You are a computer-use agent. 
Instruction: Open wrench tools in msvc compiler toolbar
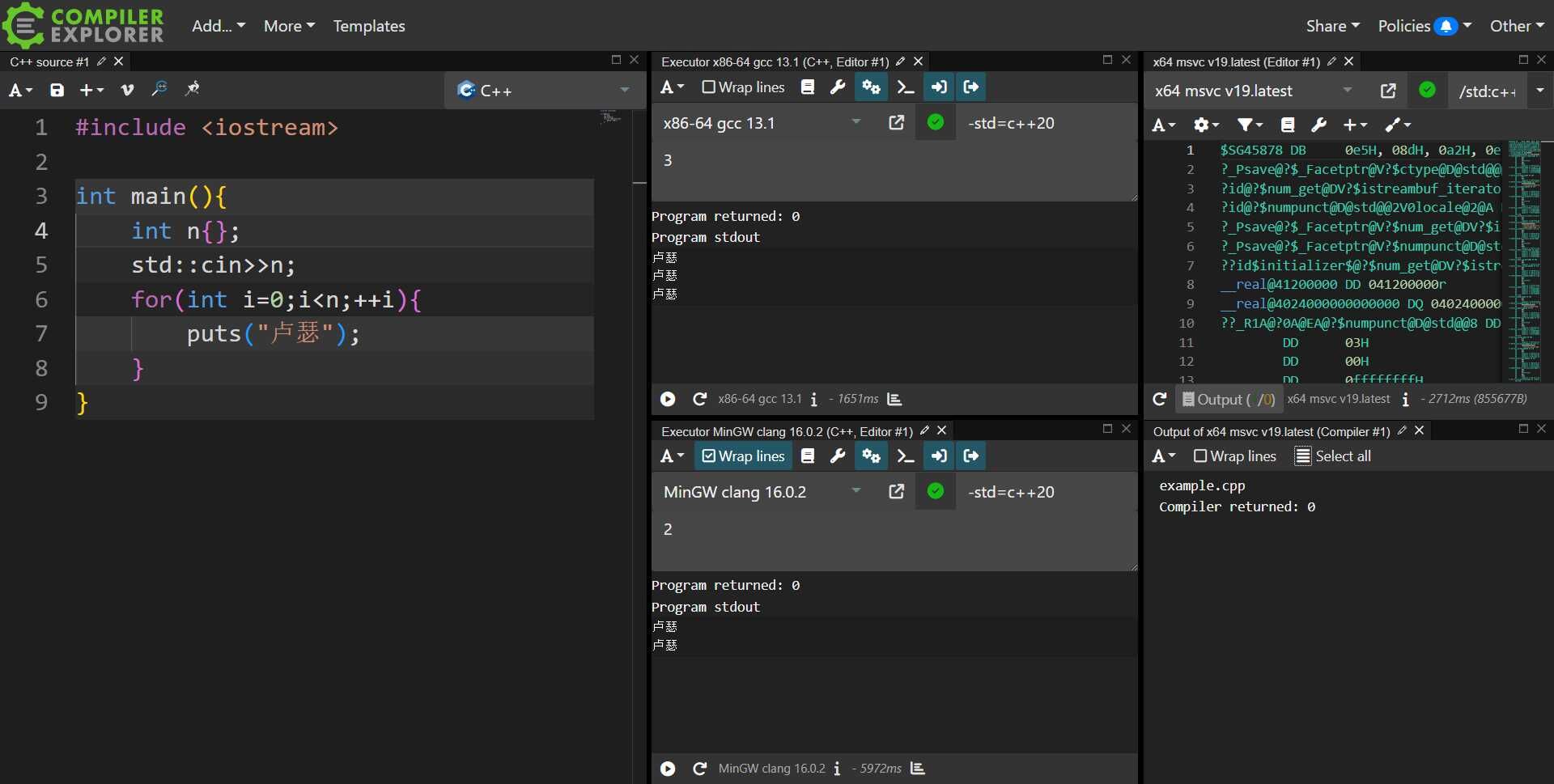(x=1319, y=125)
